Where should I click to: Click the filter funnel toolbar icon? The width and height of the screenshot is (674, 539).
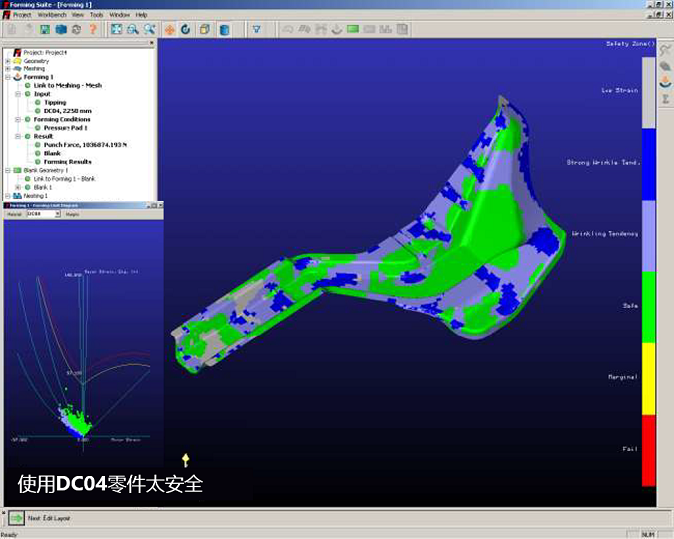coord(256,30)
